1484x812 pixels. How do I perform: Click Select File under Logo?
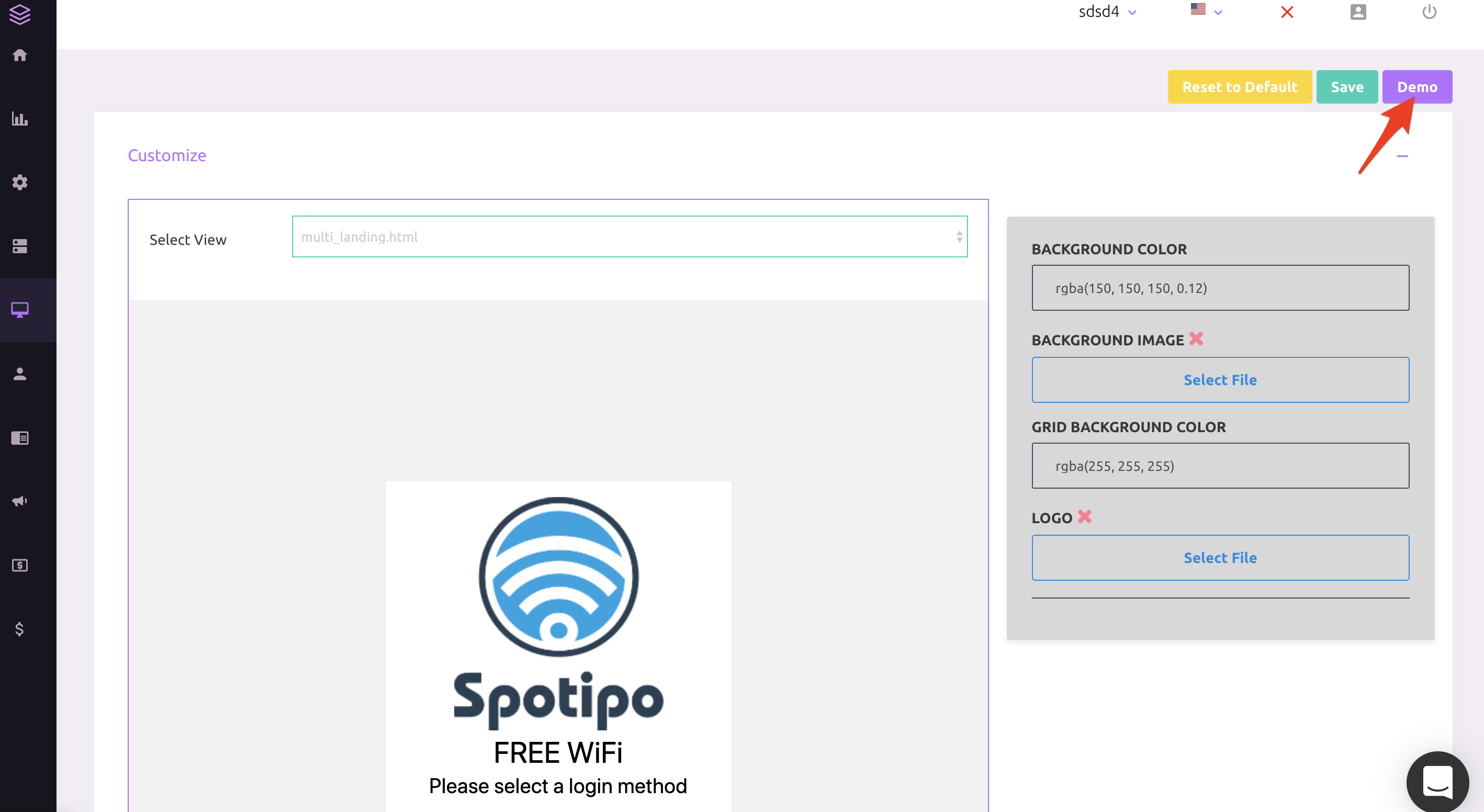pyautogui.click(x=1220, y=557)
